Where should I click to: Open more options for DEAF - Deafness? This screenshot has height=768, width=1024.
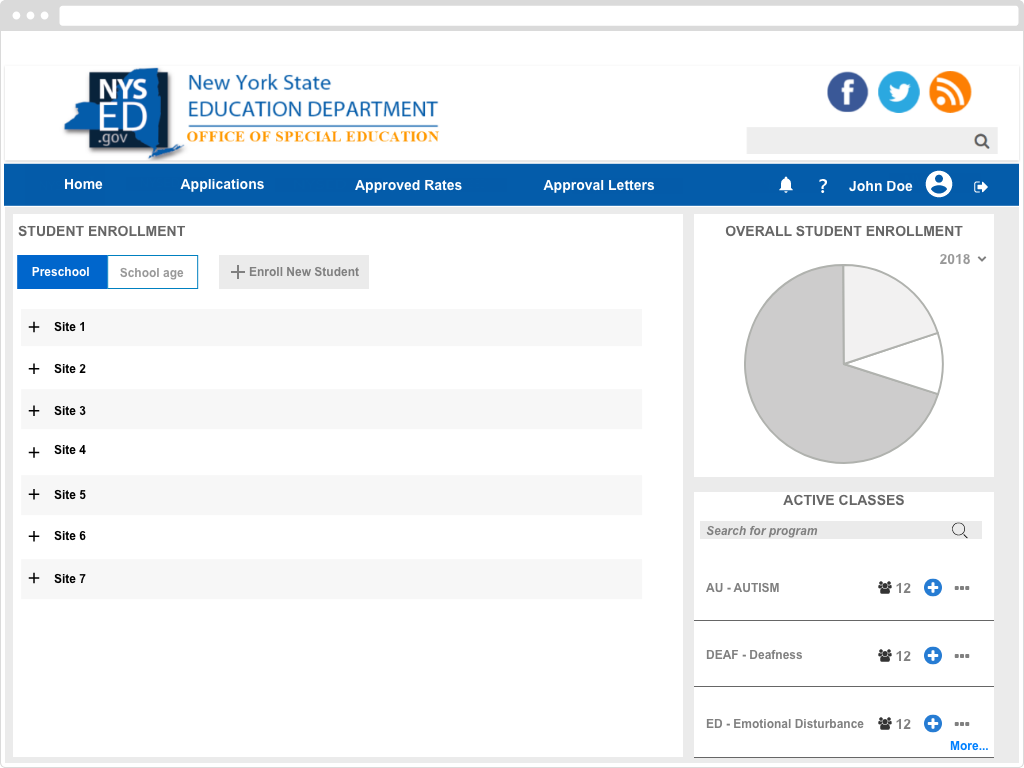[962, 656]
